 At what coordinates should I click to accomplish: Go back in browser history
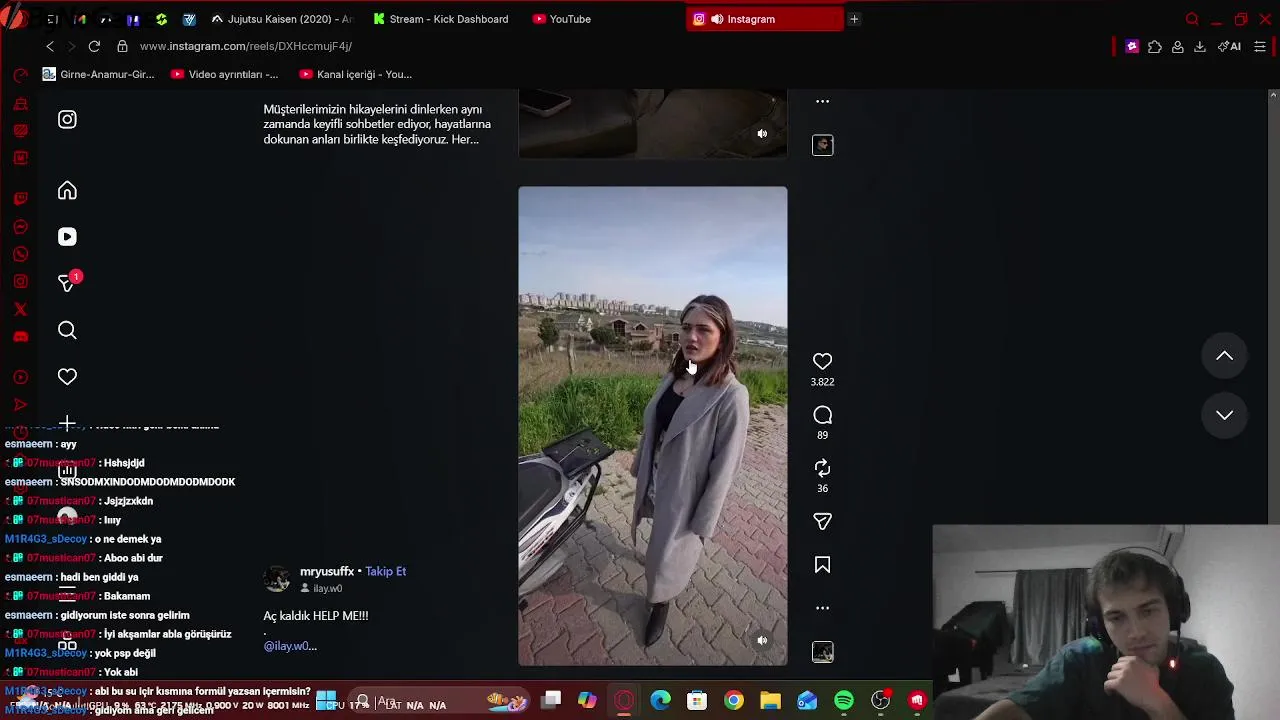(50, 46)
